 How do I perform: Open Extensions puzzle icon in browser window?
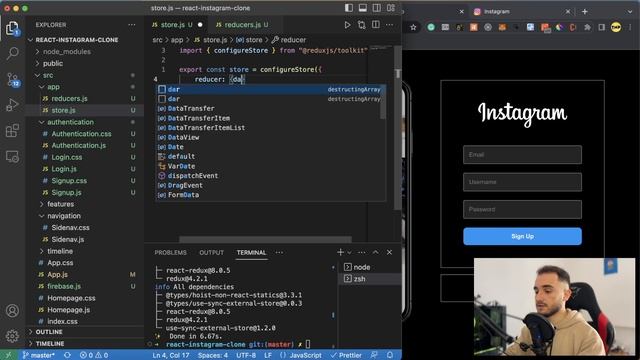[x=587, y=27]
